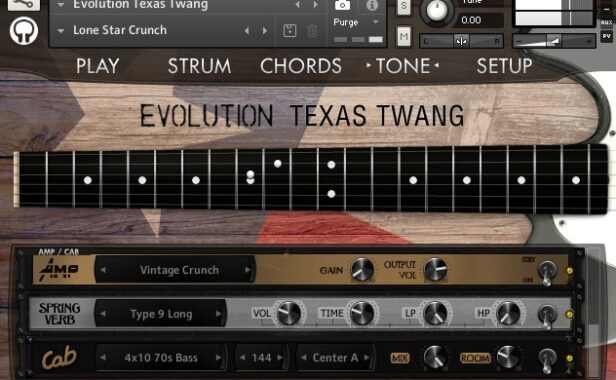Viewport: 616px width, 380px height.
Task: Adjust the amp GAIN knob
Action: (x=362, y=270)
